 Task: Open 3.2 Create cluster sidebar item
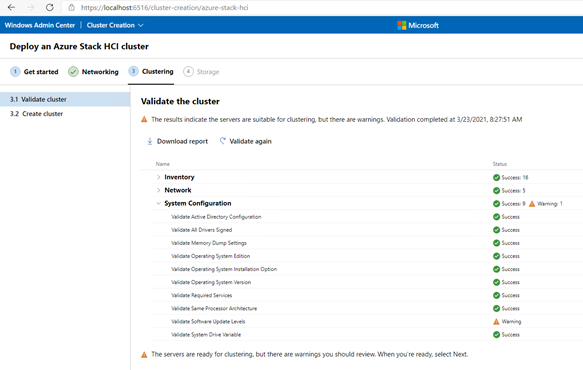point(65,114)
